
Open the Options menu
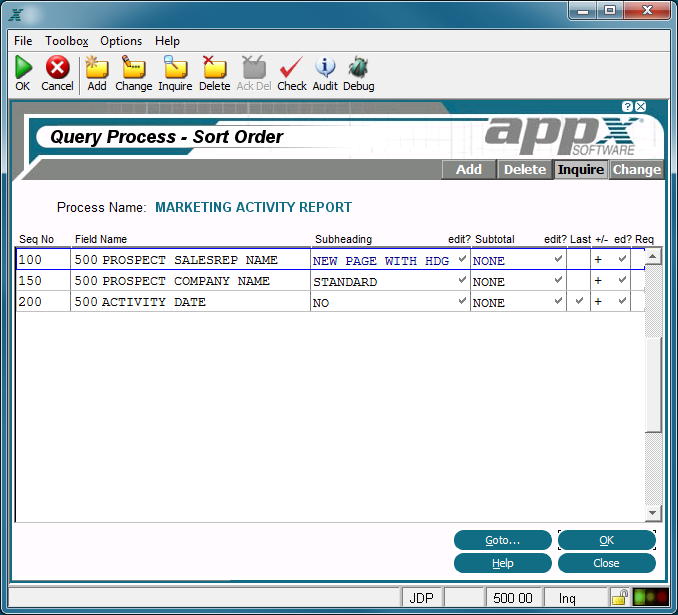tap(121, 41)
